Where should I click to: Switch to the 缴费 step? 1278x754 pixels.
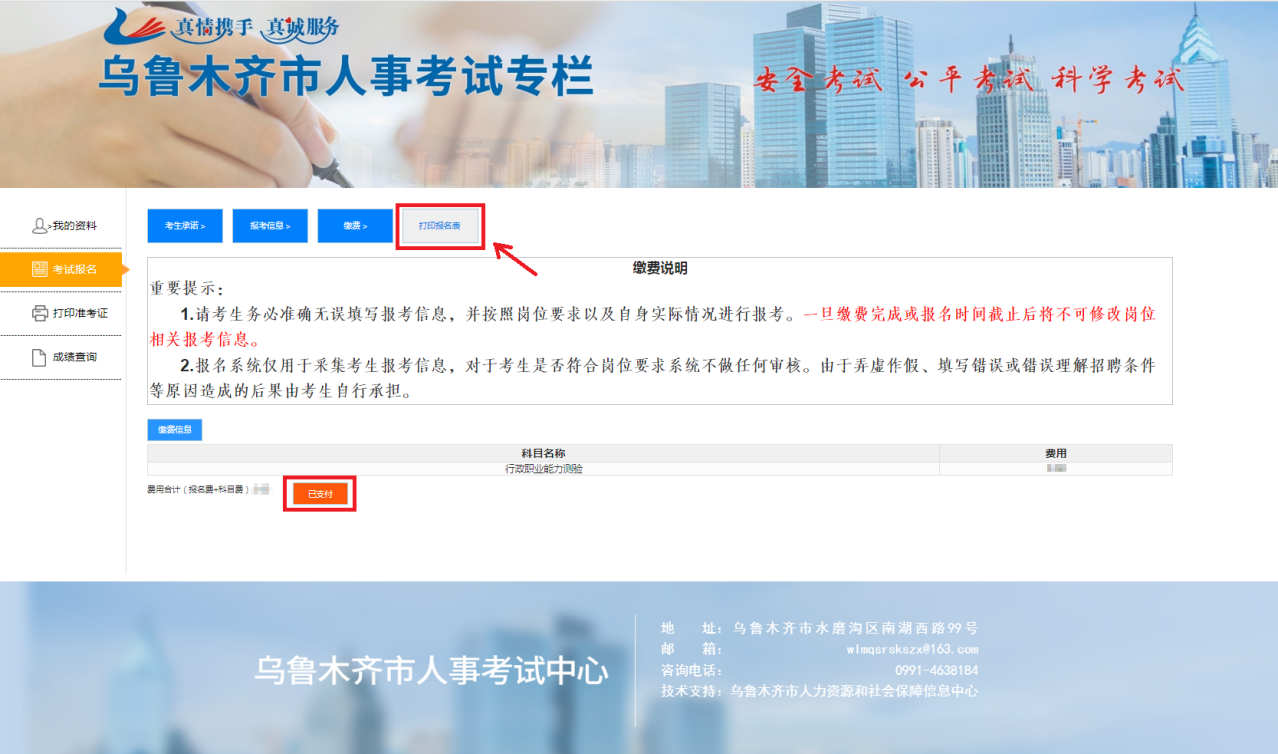[x=355, y=226]
